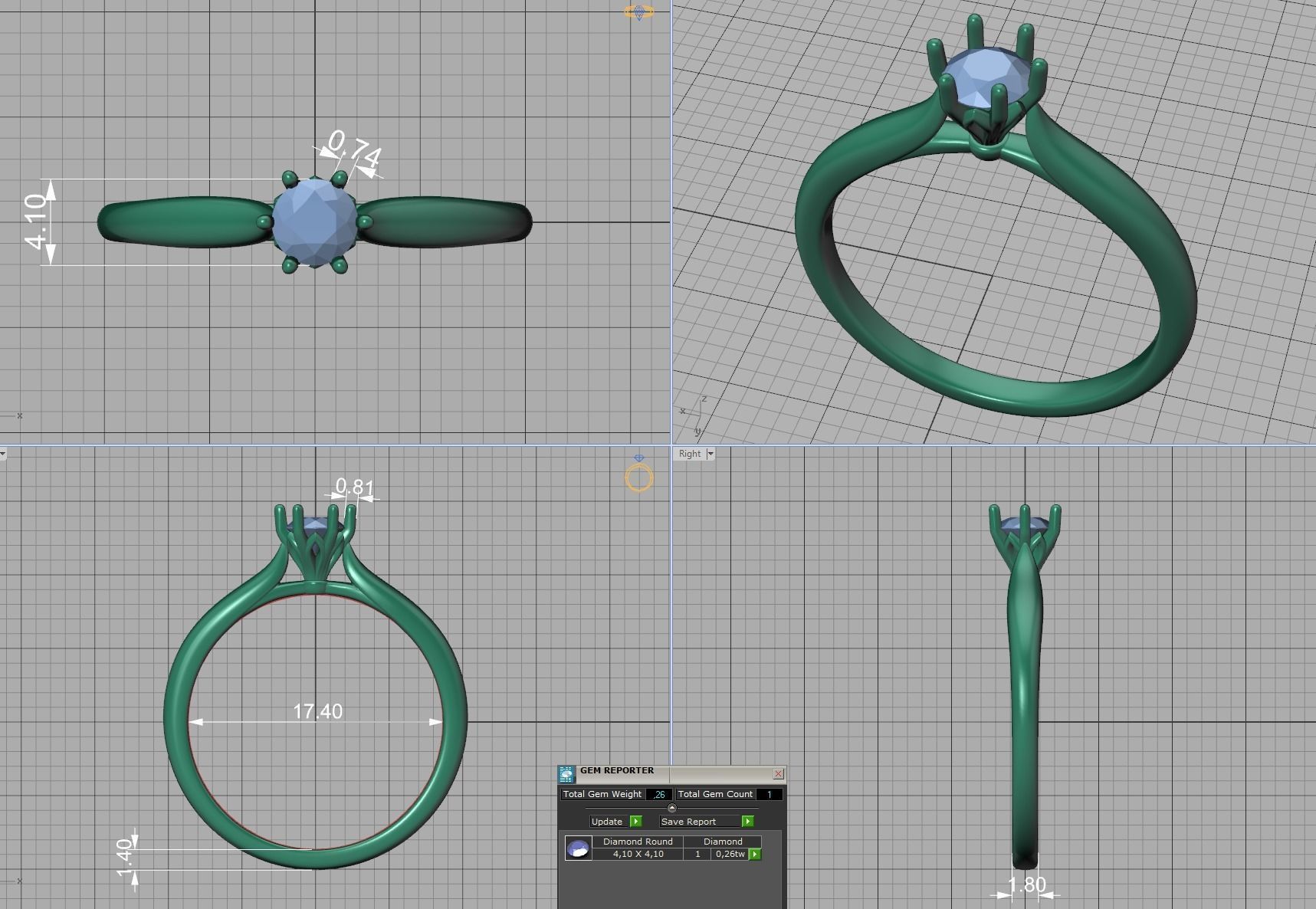Select the 4.10 stone diameter dimension

[x=36, y=222]
